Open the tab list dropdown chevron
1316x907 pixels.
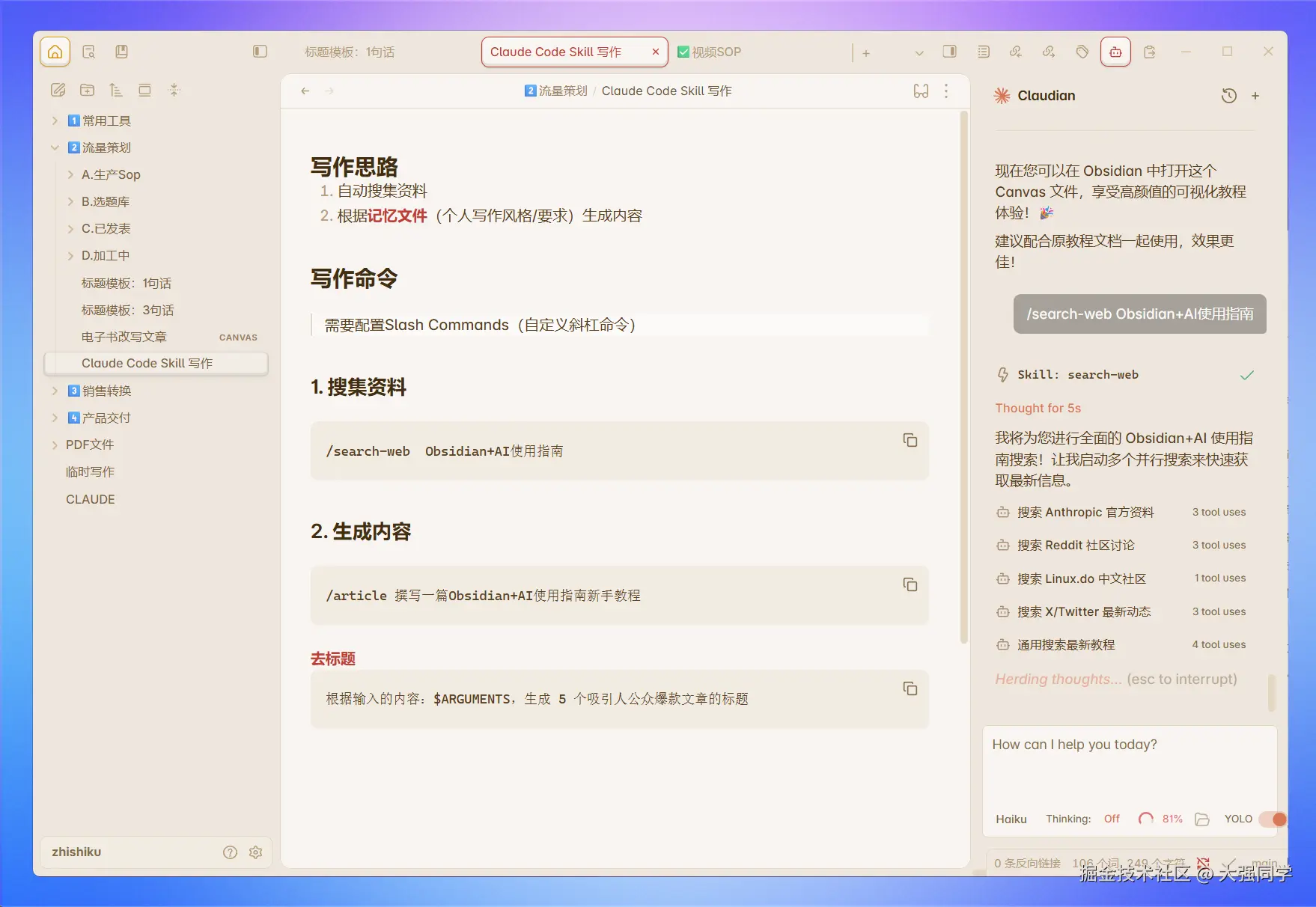click(919, 52)
